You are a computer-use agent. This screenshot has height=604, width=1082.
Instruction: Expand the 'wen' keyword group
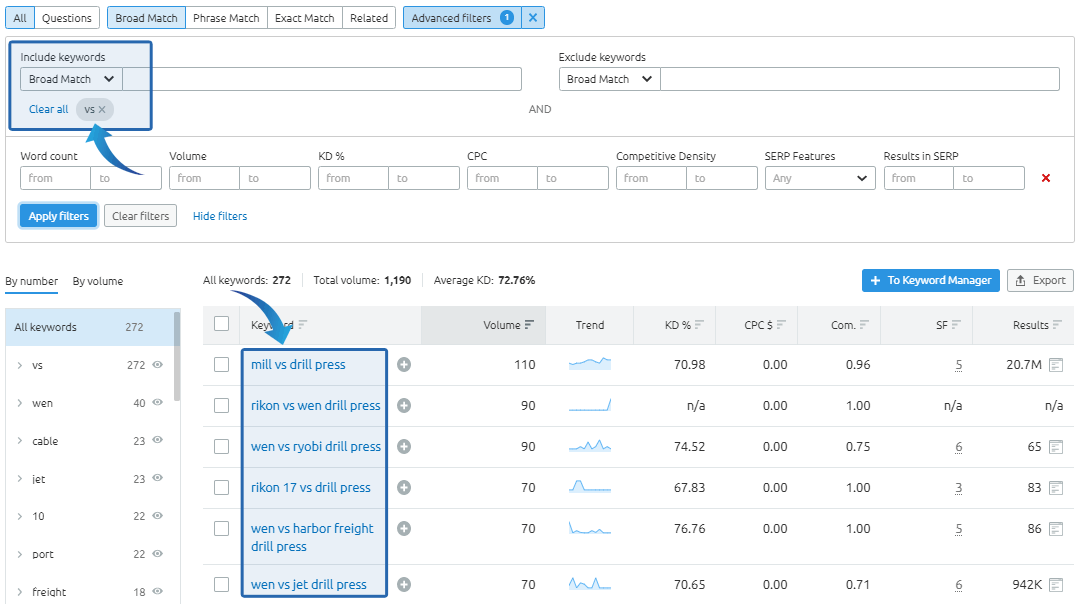point(19,403)
